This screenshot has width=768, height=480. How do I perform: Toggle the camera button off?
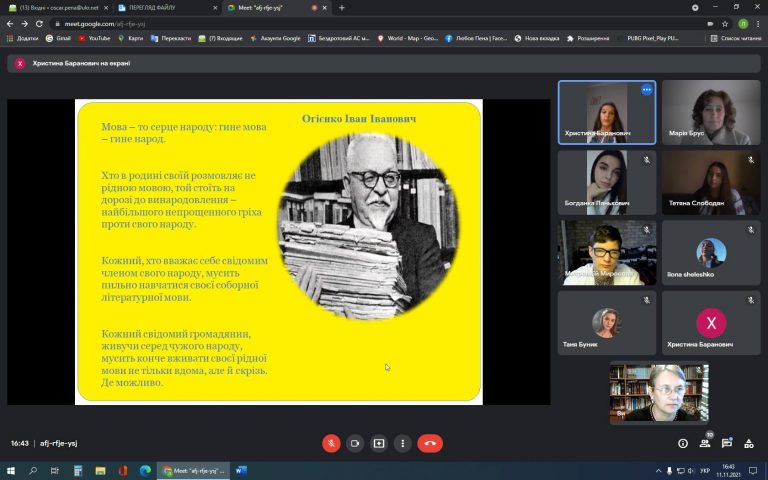click(355, 443)
